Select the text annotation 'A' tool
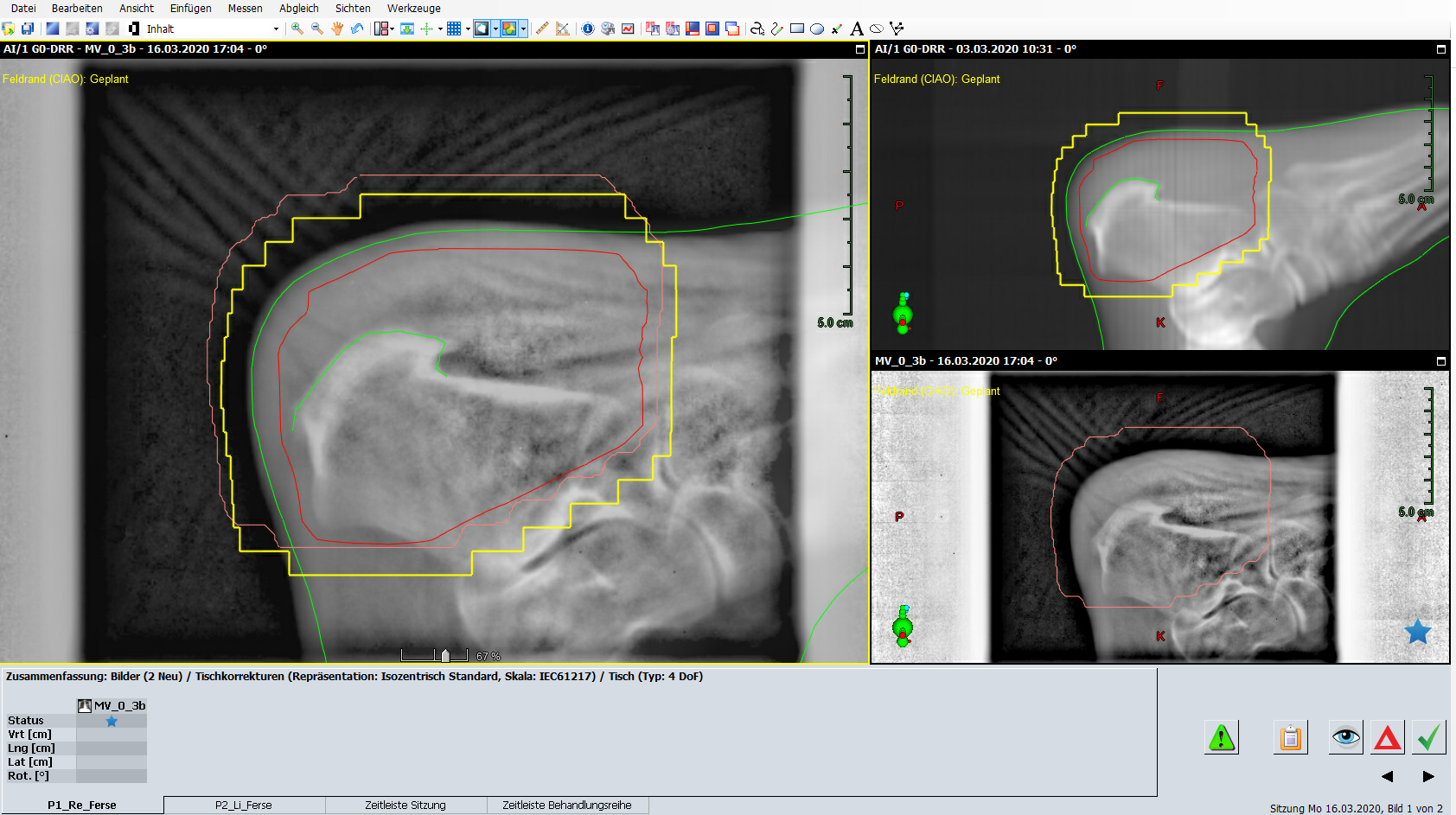Screen dimensions: 1456x815 857,29
